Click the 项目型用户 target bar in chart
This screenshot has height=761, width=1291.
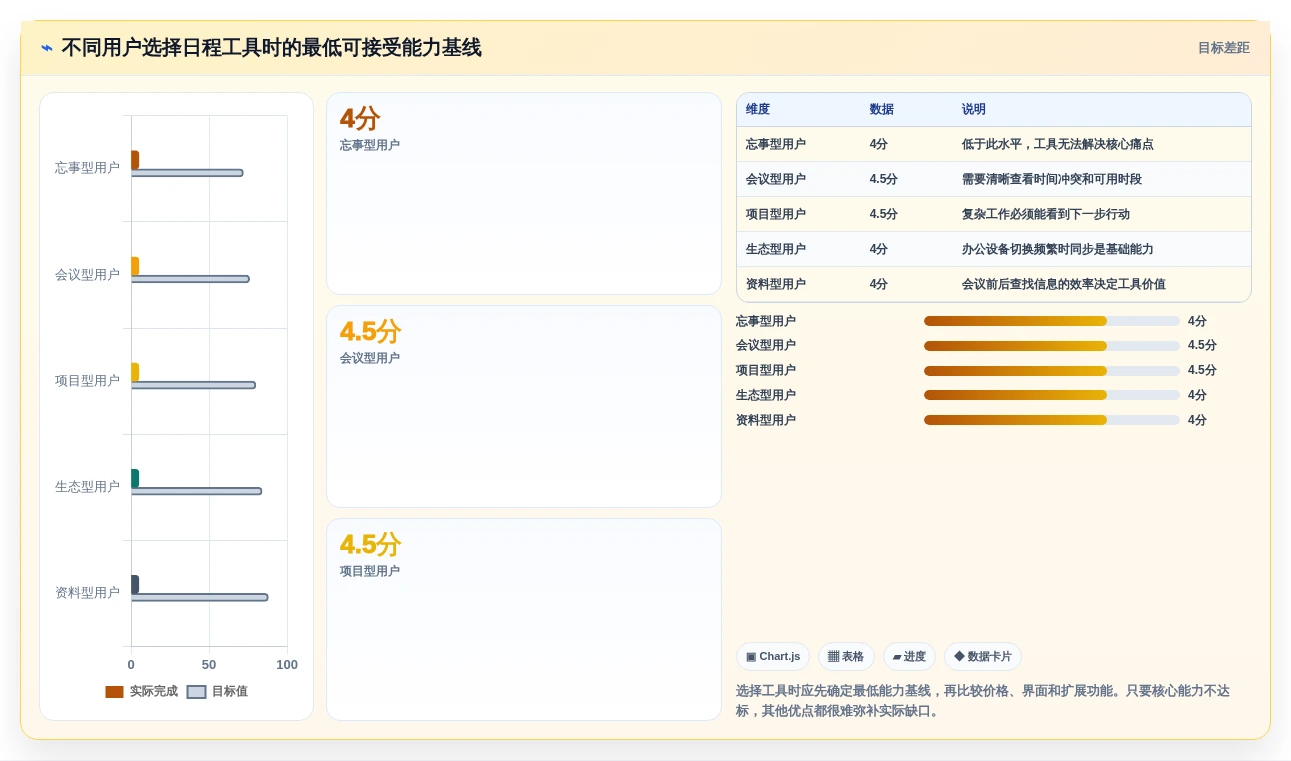click(x=193, y=385)
